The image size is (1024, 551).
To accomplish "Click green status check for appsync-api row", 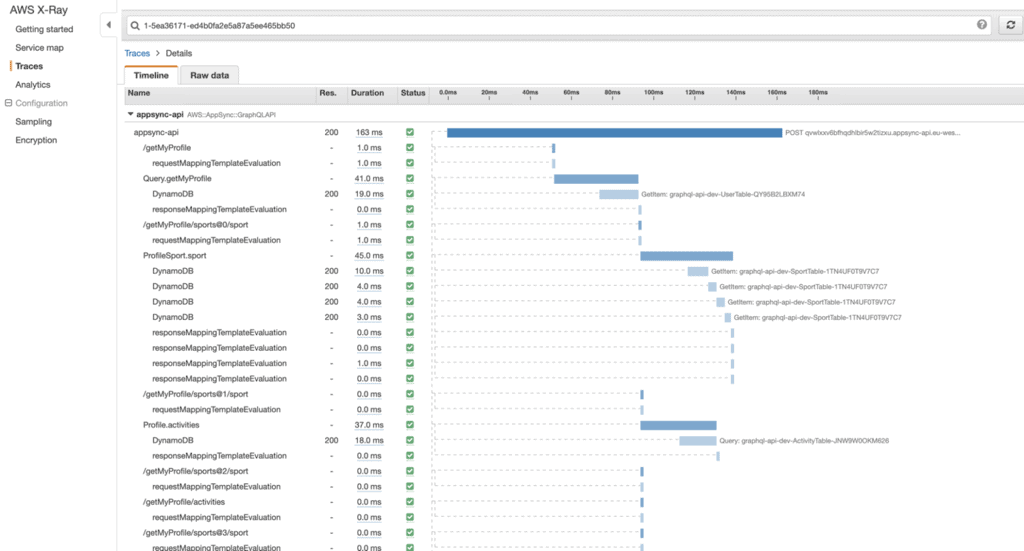I will 410,132.
